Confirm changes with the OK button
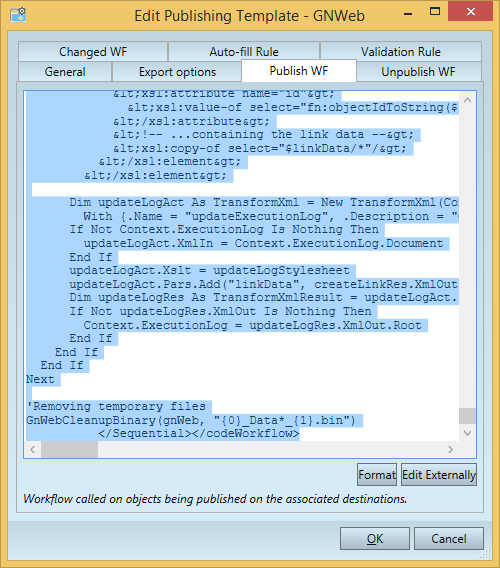The width and height of the screenshot is (500, 568). (375, 539)
